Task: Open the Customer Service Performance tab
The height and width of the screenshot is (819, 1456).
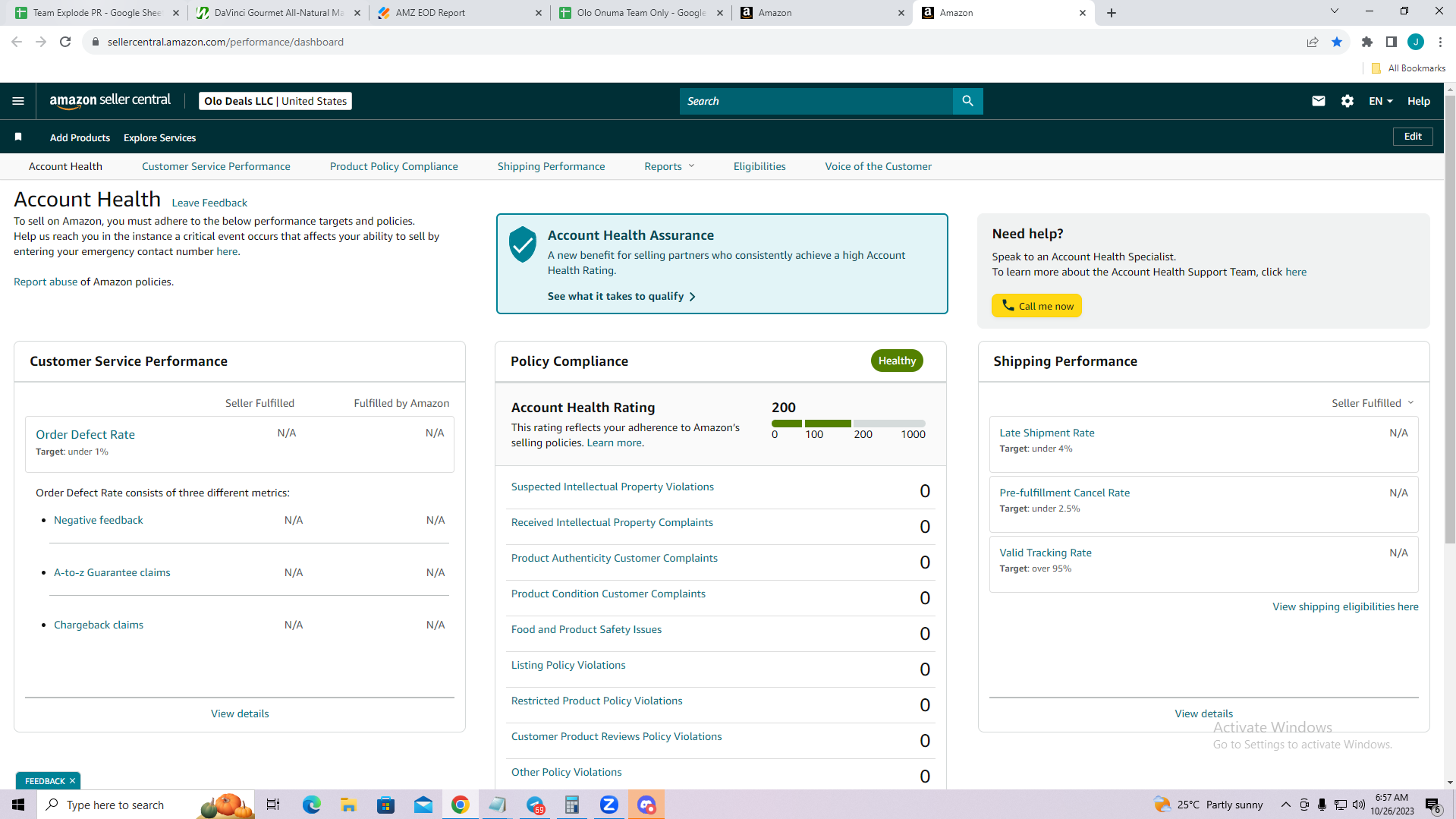Action: 216,166
